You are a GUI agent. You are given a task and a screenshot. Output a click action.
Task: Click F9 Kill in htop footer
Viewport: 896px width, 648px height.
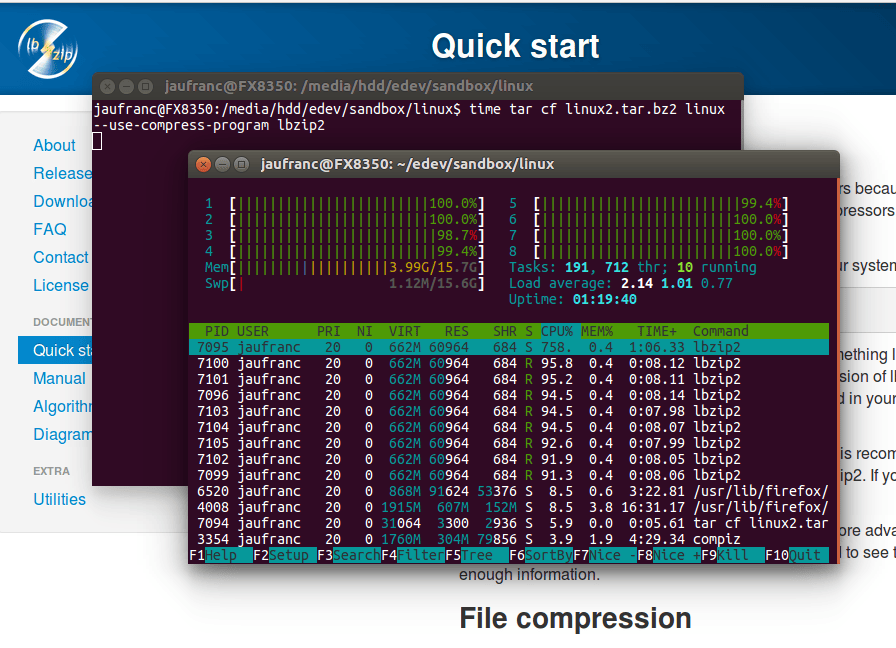(x=733, y=555)
